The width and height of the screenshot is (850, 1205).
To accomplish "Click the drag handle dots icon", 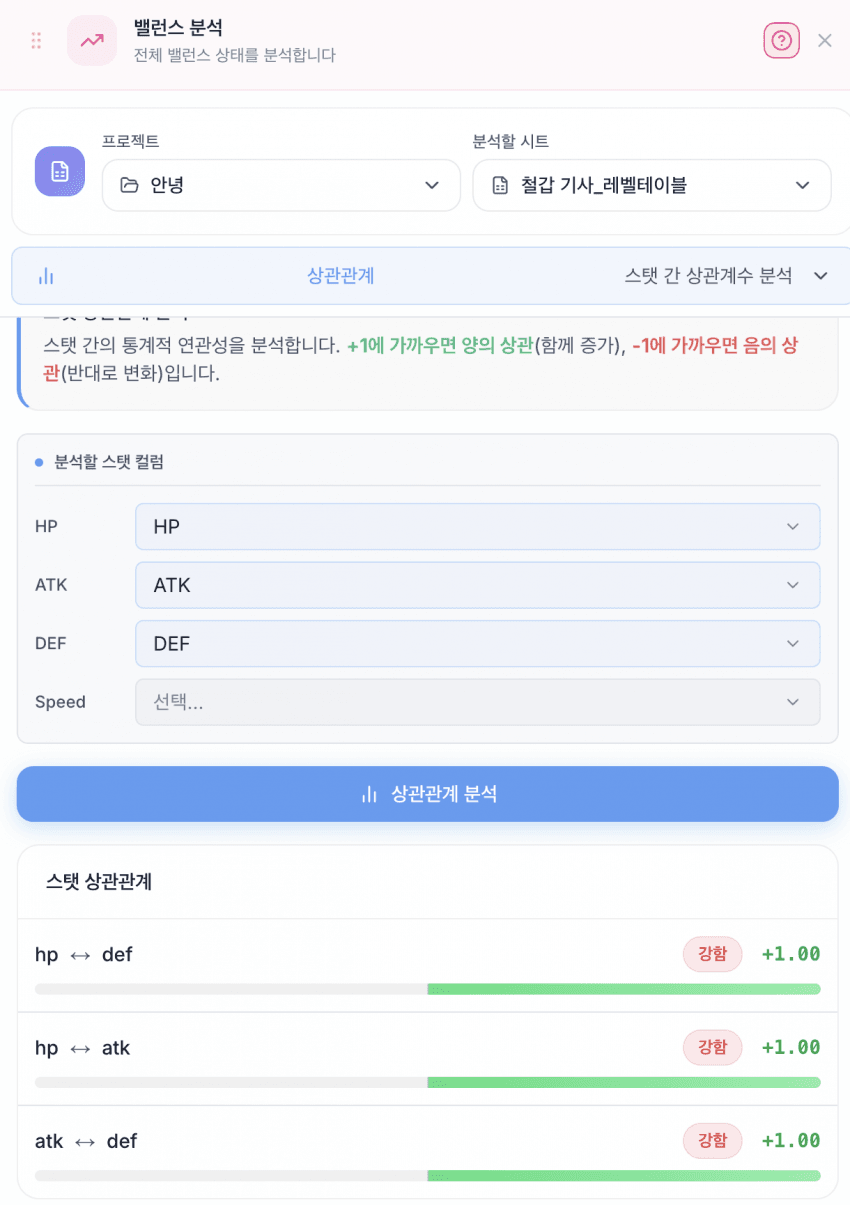I will tap(36, 41).
